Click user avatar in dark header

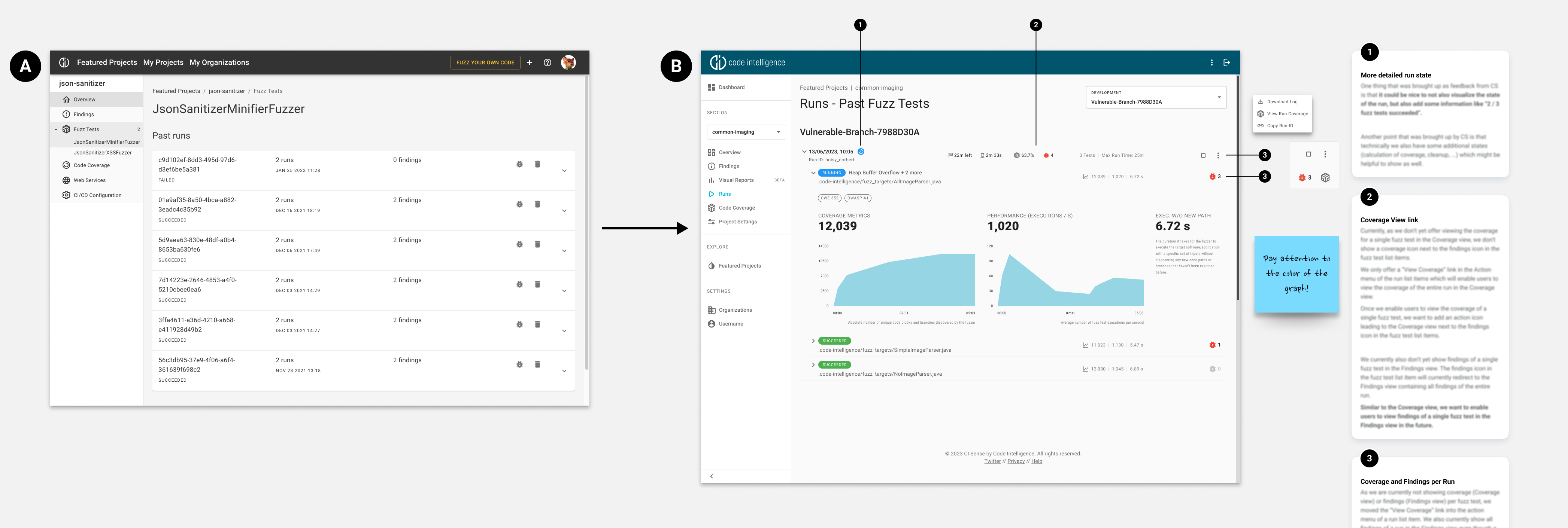(x=568, y=62)
